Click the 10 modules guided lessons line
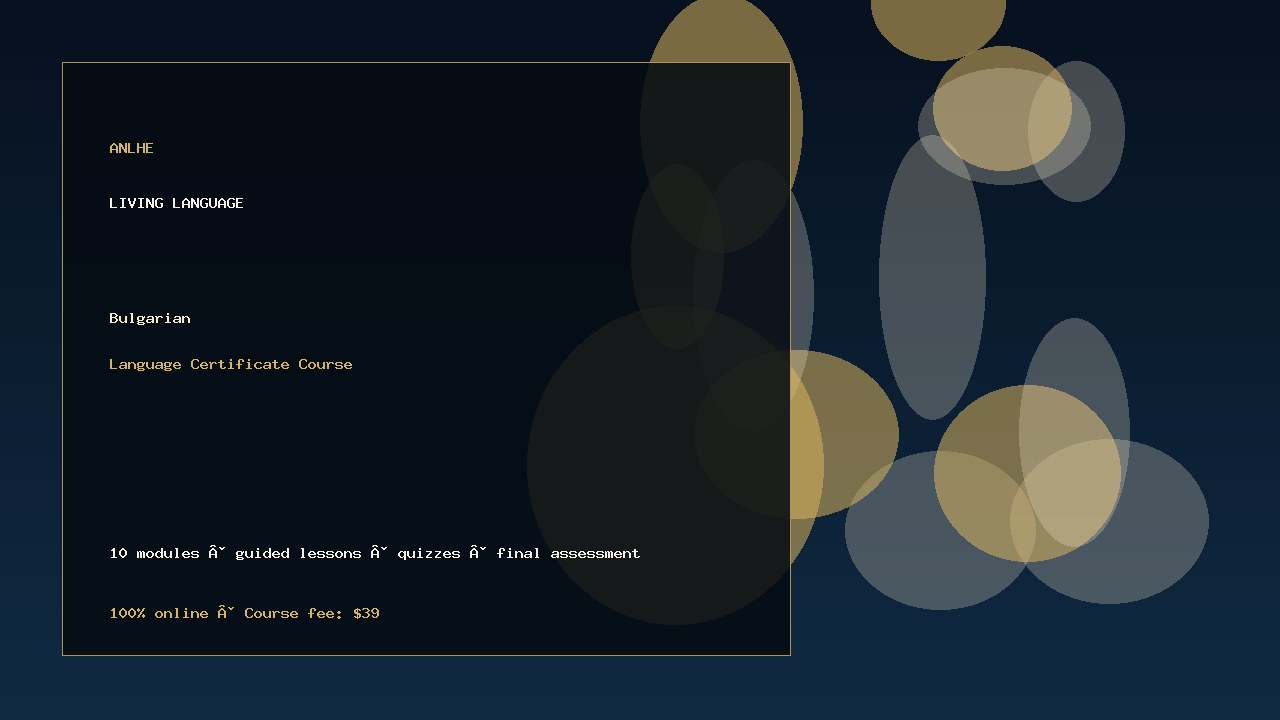Screen dimensions: 1280x720 (375, 553)
